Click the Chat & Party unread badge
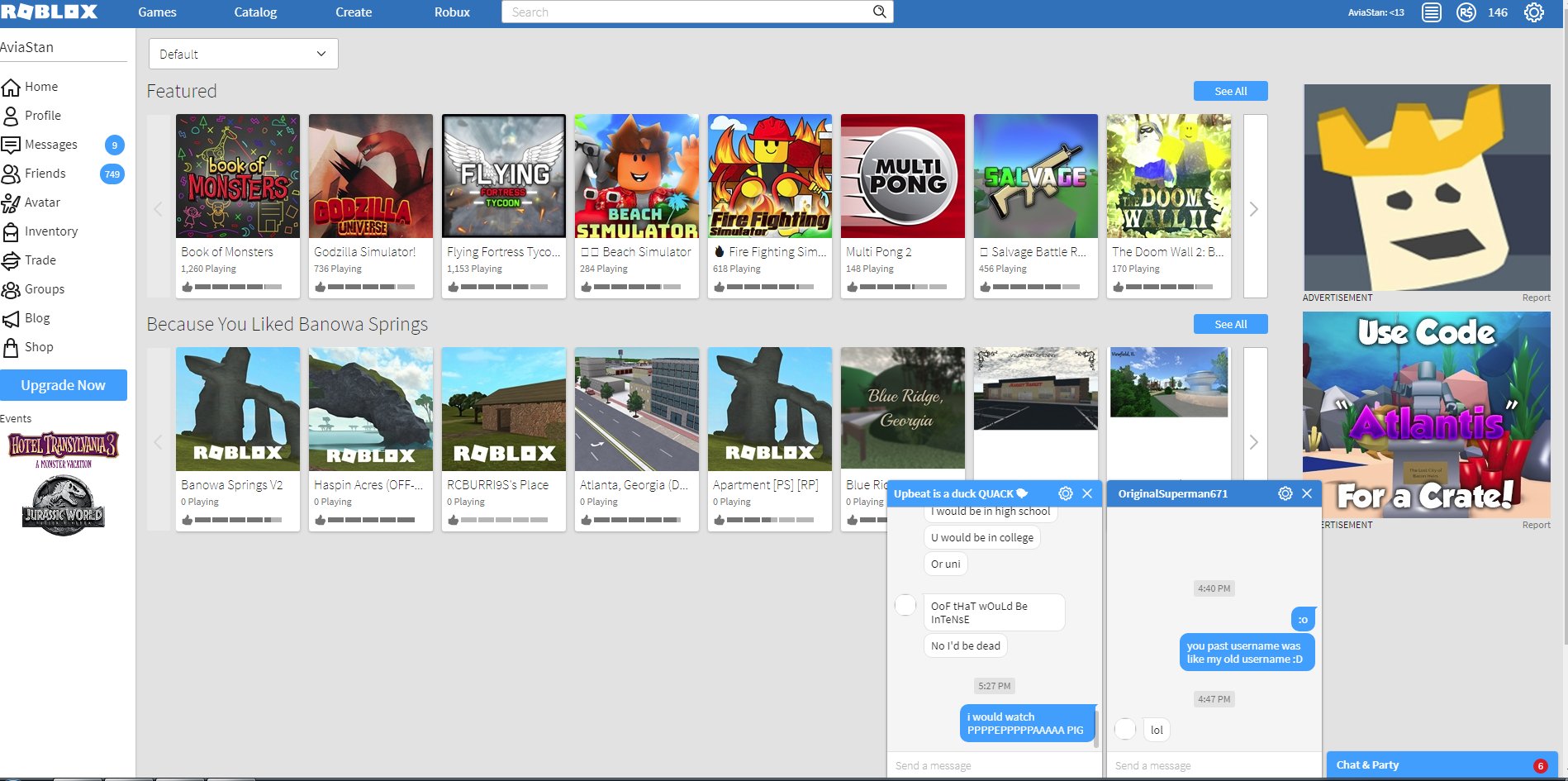The image size is (1568, 781). (x=1541, y=766)
